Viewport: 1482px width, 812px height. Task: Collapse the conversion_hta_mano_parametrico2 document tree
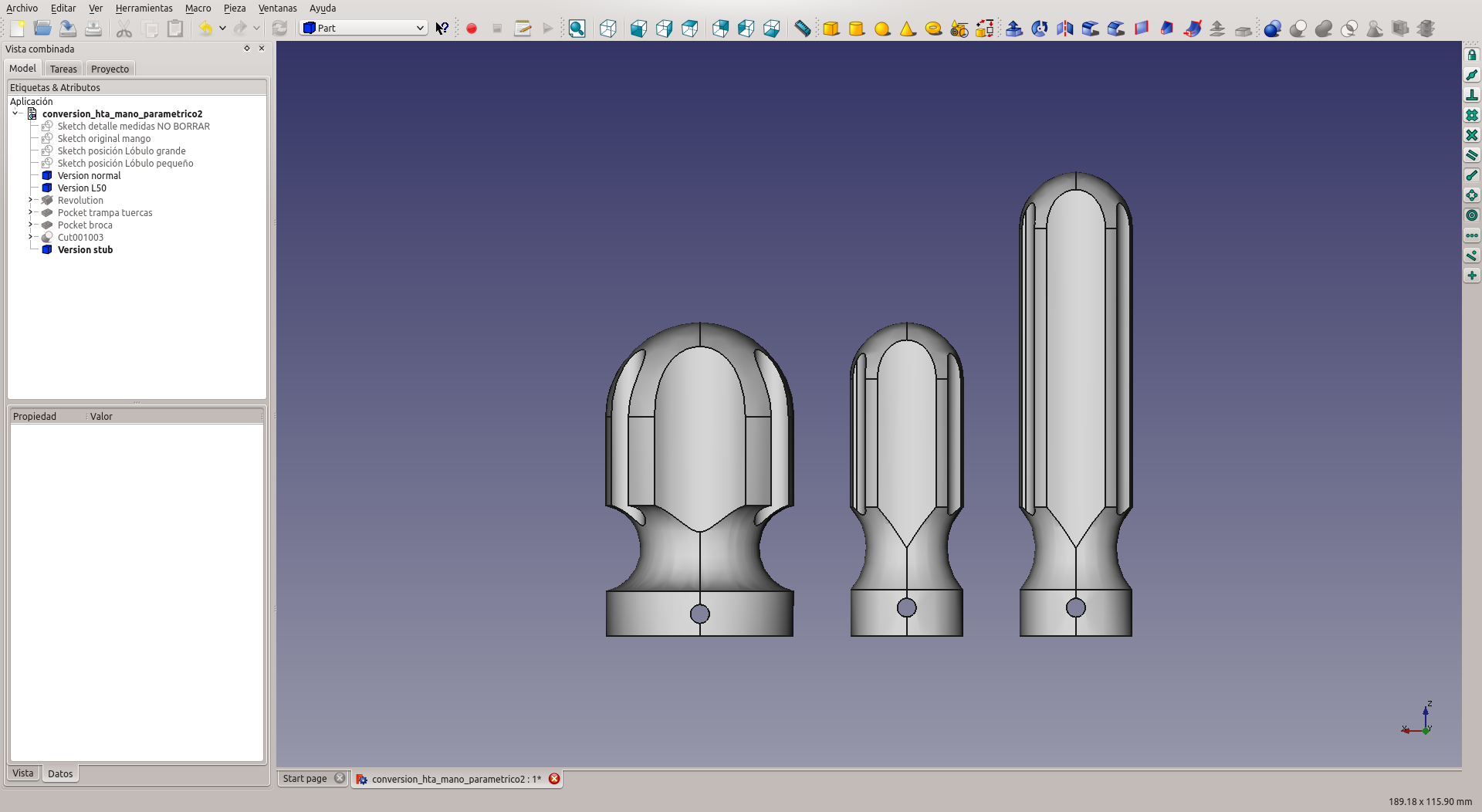coord(15,113)
